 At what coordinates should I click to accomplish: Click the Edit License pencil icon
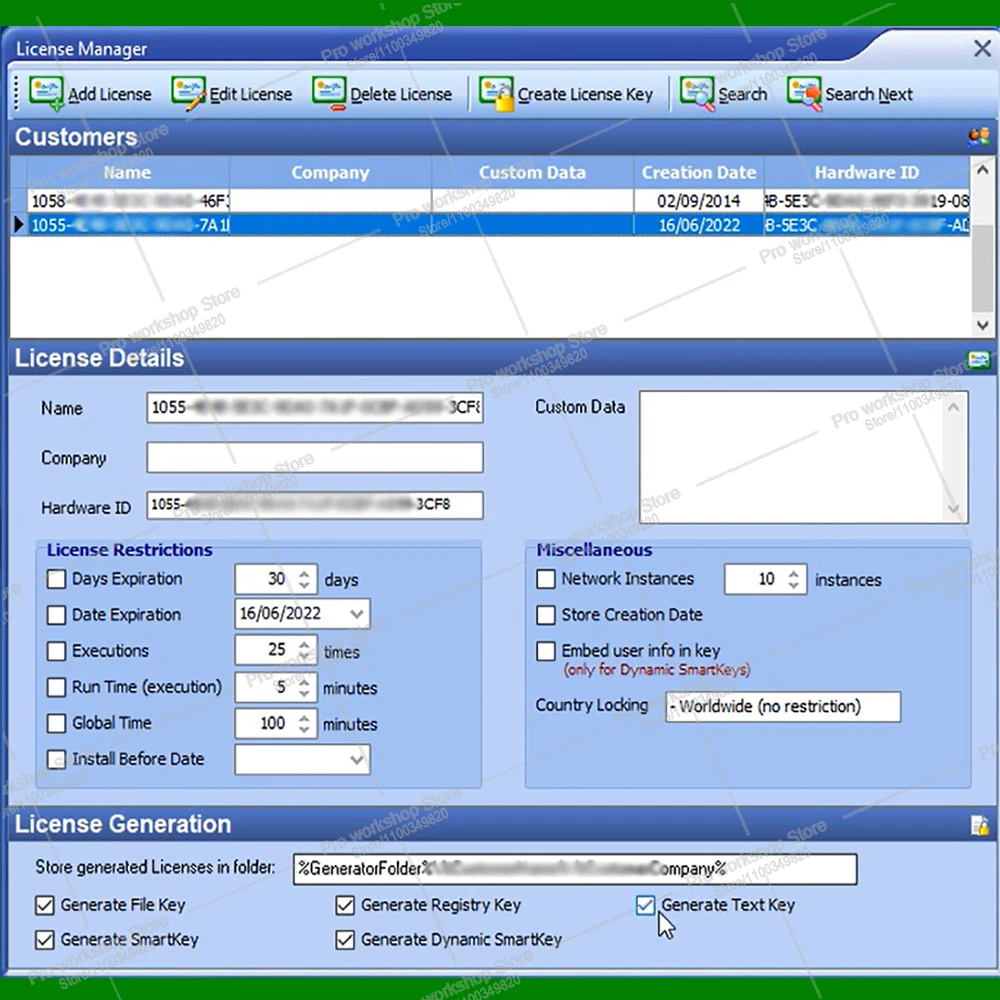[188, 94]
